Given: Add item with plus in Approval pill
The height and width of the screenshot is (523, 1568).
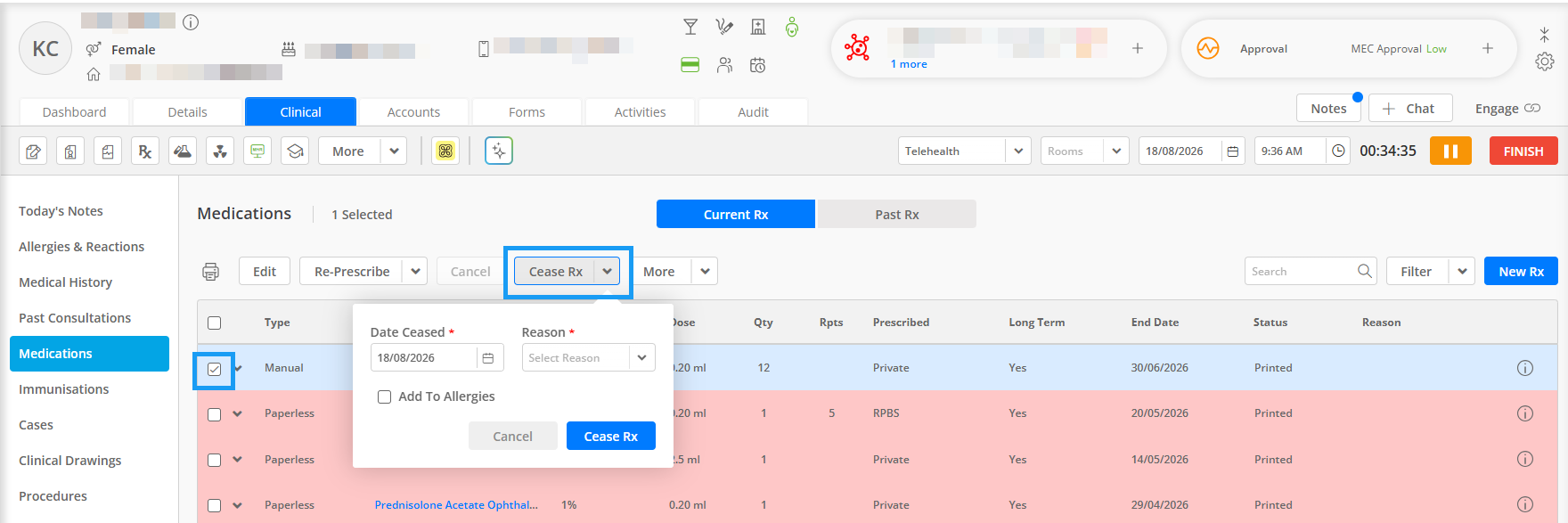Looking at the screenshot, I should [x=1488, y=48].
